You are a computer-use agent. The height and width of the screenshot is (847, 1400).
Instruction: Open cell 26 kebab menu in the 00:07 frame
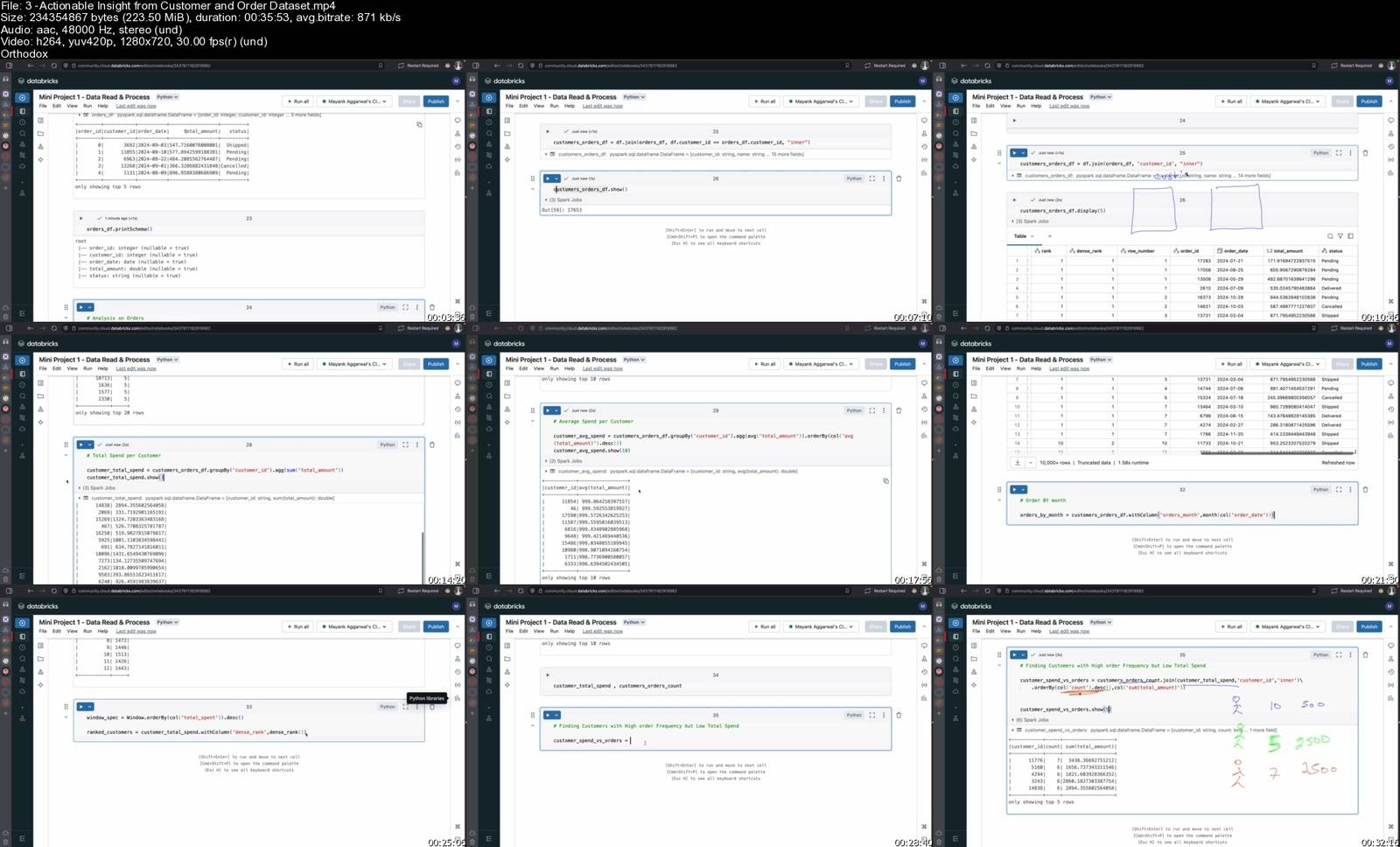(x=884, y=178)
